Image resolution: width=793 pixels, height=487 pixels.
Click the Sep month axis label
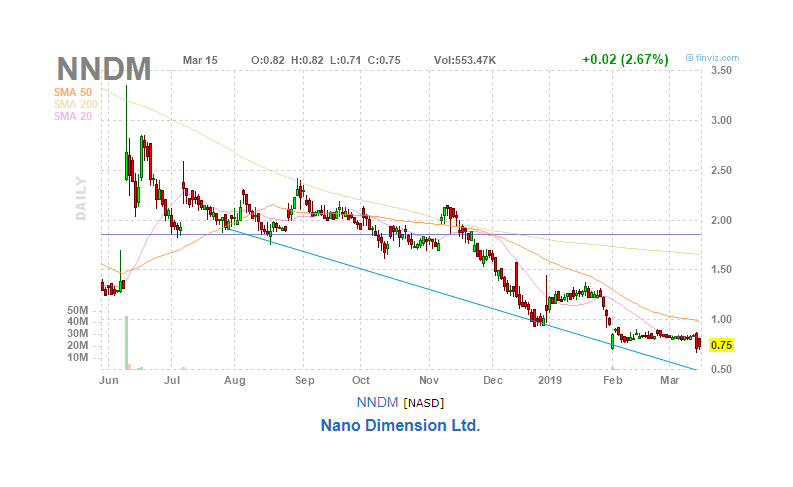[x=304, y=380]
